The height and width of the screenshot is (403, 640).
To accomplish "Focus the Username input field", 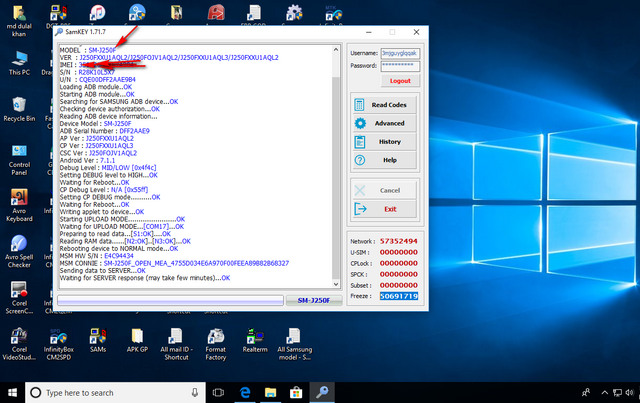I will click(400, 53).
